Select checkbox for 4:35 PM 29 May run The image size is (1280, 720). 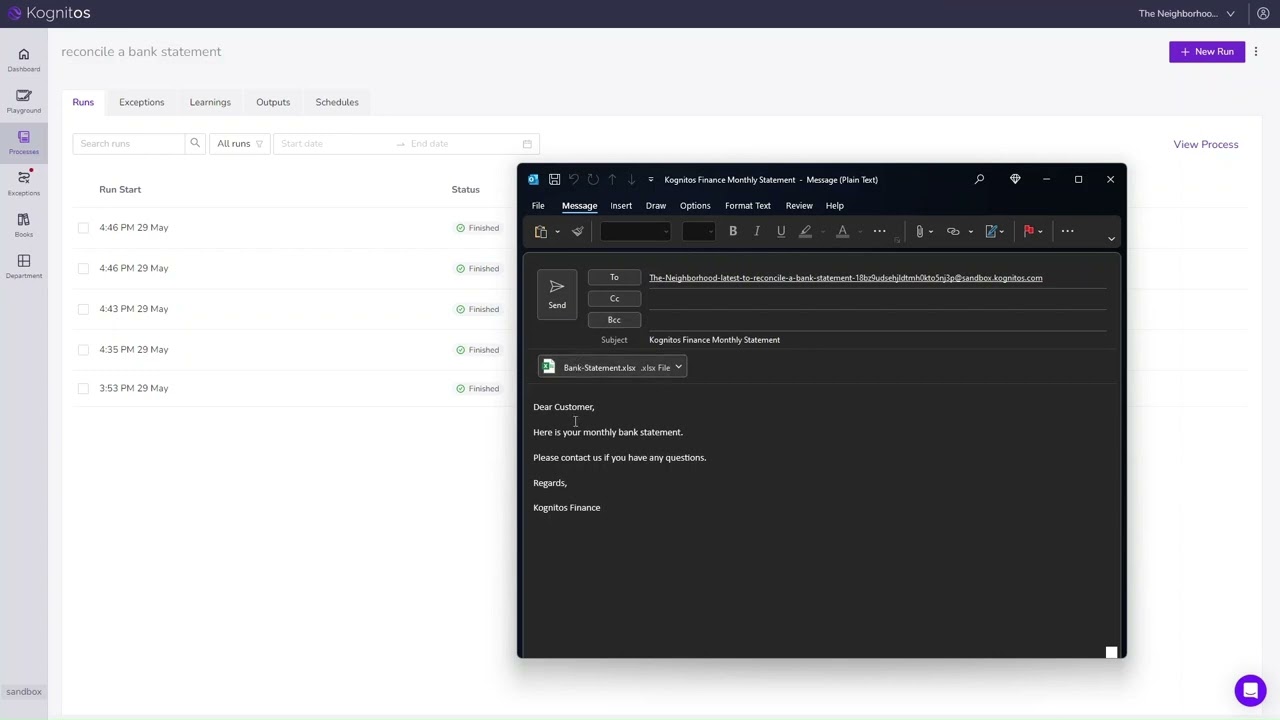click(83, 350)
